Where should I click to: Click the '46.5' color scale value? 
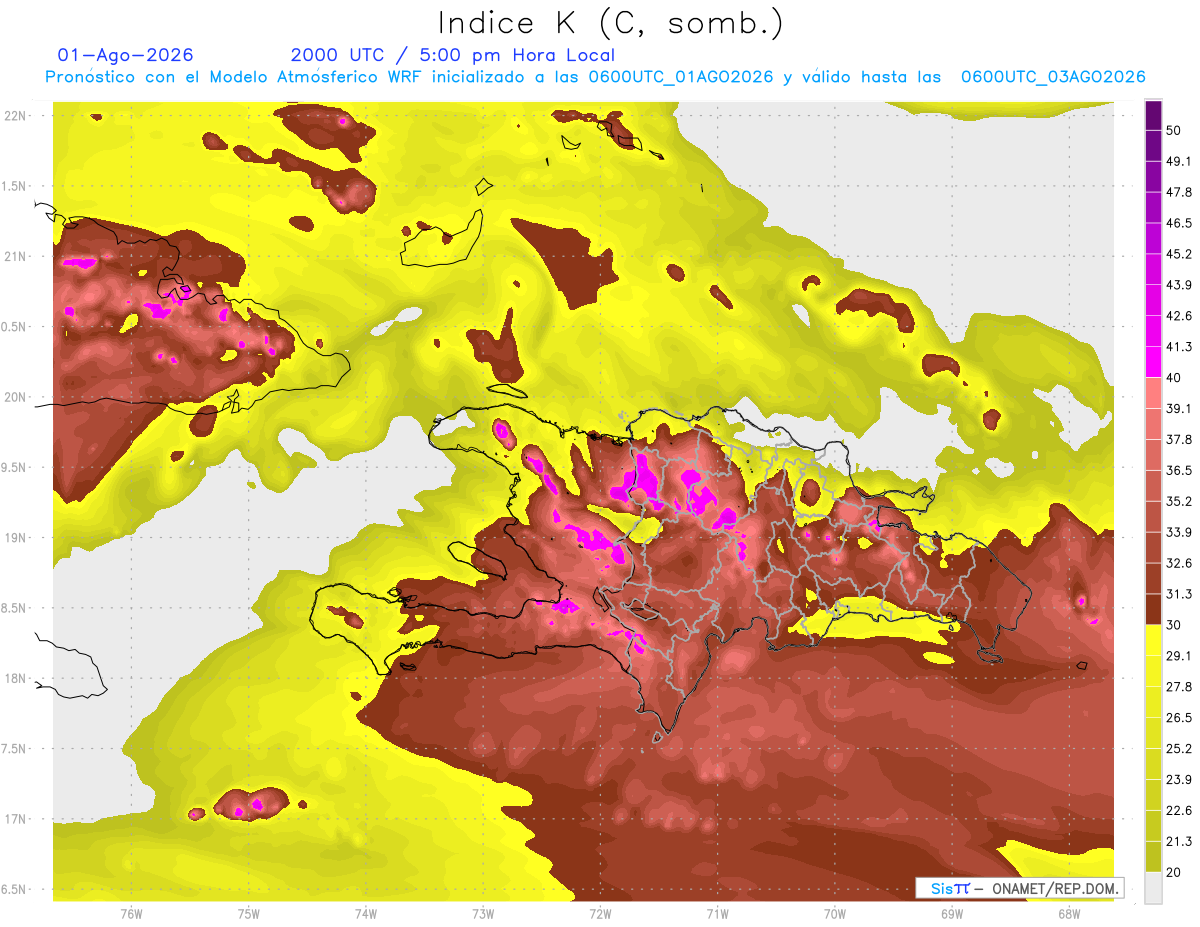tap(1179, 223)
